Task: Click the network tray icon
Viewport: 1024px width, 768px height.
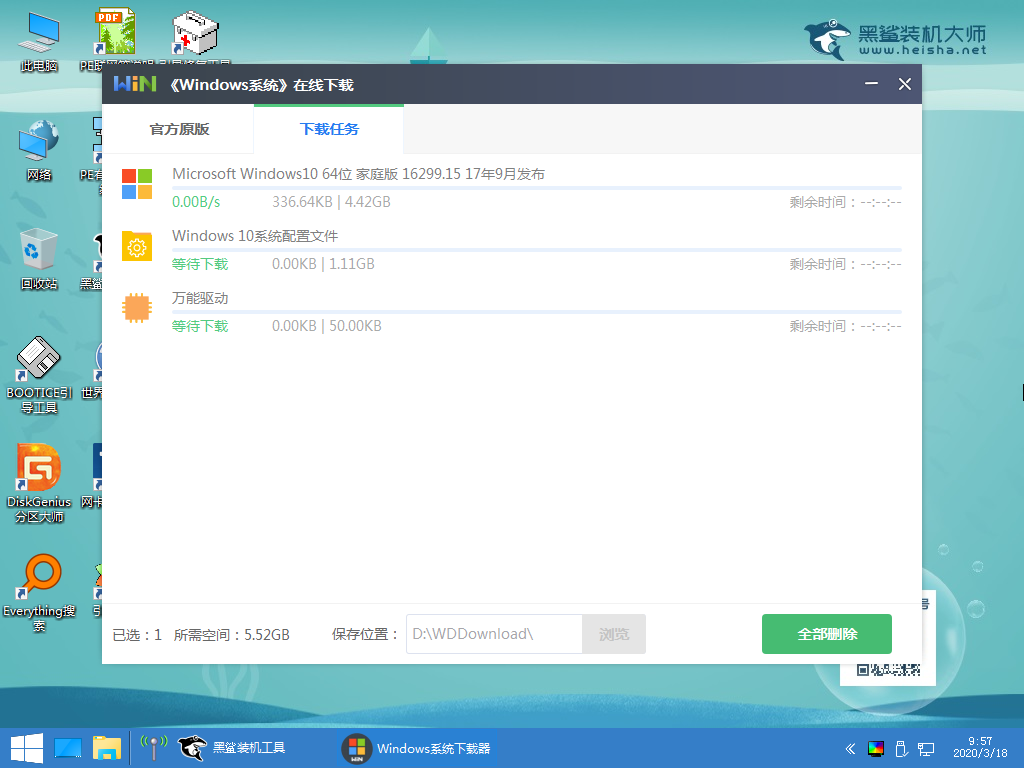Action: tap(926, 748)
